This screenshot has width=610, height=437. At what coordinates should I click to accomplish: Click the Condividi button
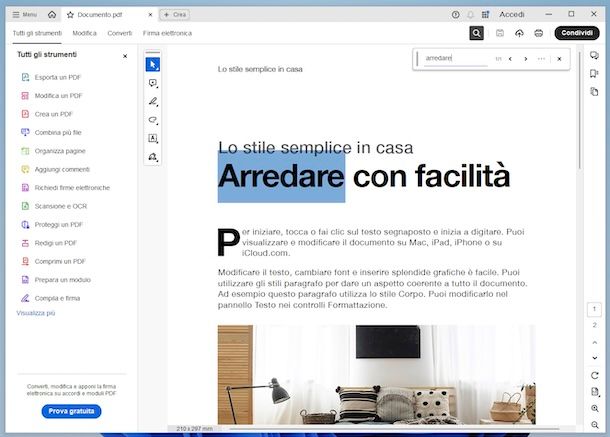click(577, 33)
